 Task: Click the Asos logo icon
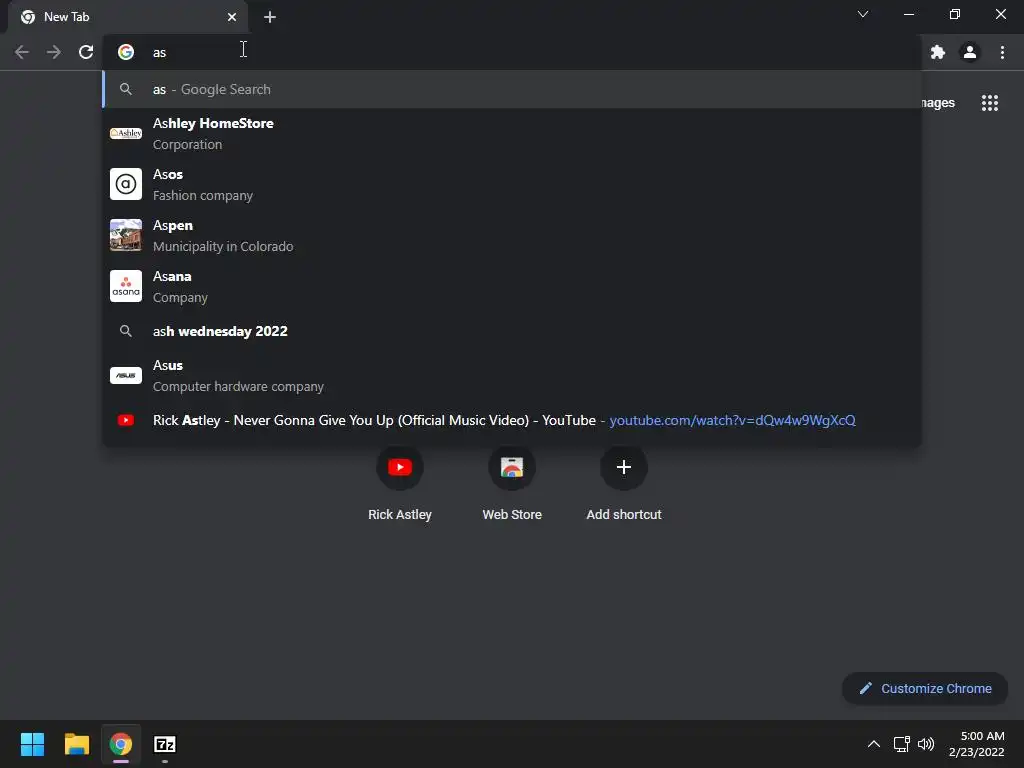pyautogui.click(x=126, y=184)
